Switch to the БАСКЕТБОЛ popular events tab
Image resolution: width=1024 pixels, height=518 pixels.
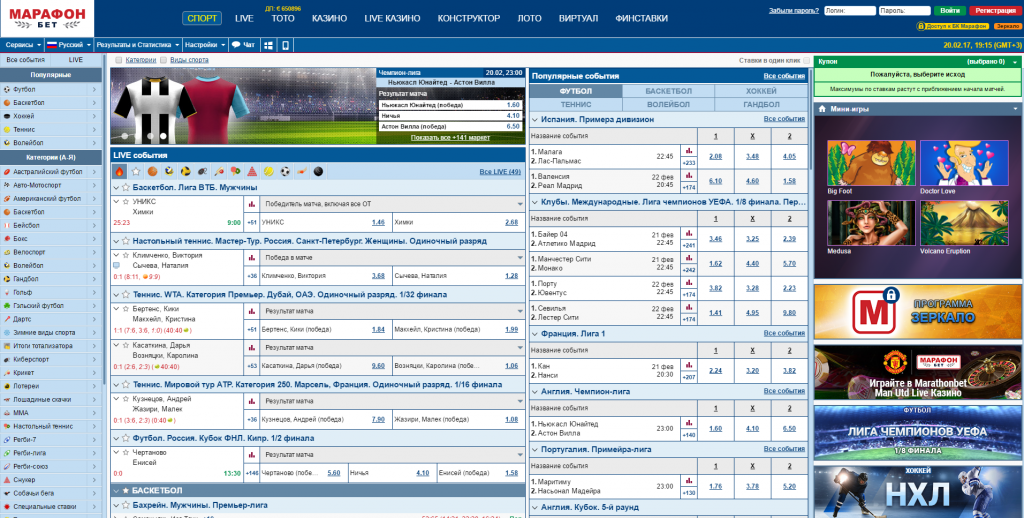coord(668,91)
